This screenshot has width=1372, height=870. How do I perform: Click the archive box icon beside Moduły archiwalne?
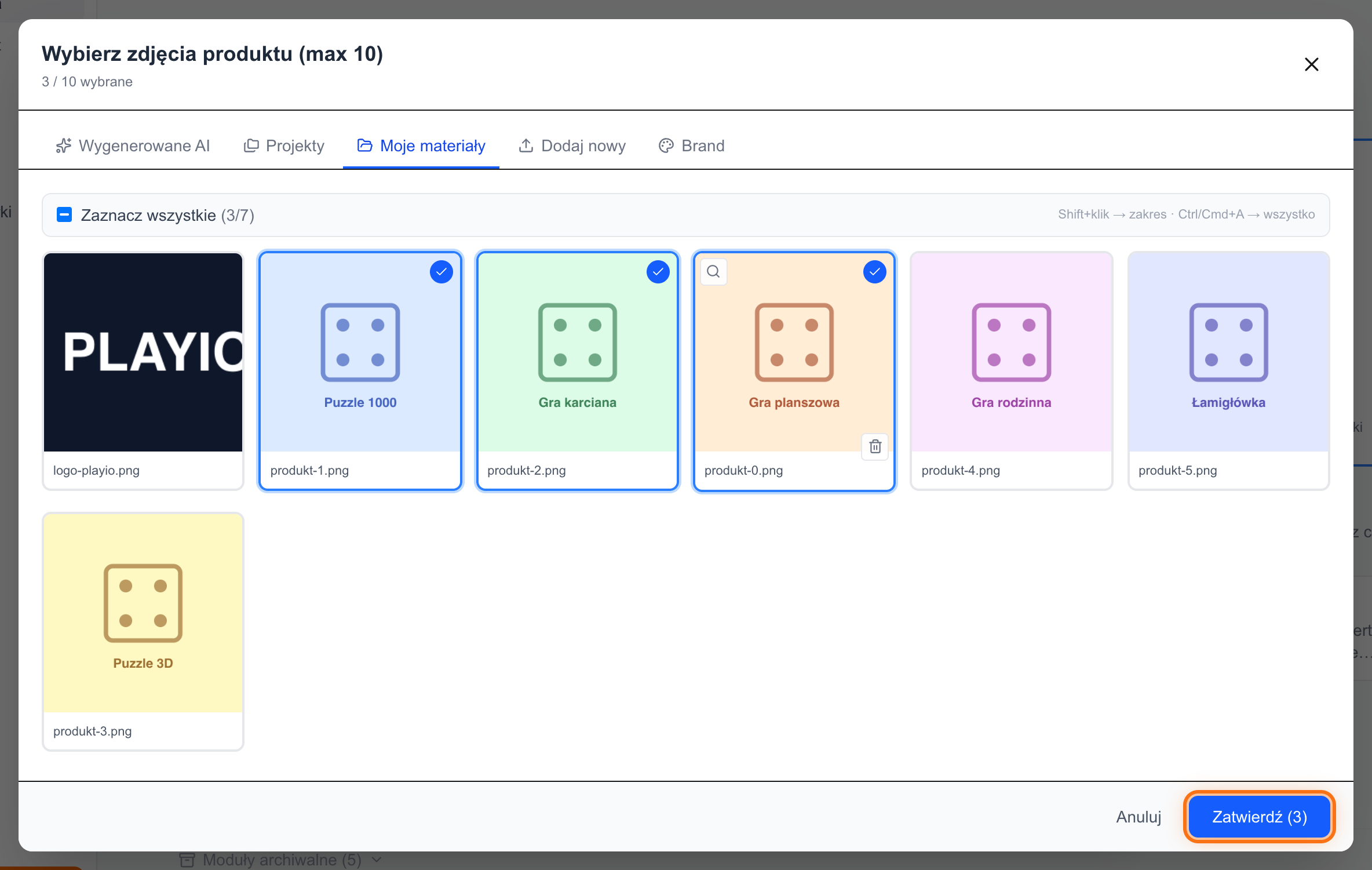(x=187, y=860)
